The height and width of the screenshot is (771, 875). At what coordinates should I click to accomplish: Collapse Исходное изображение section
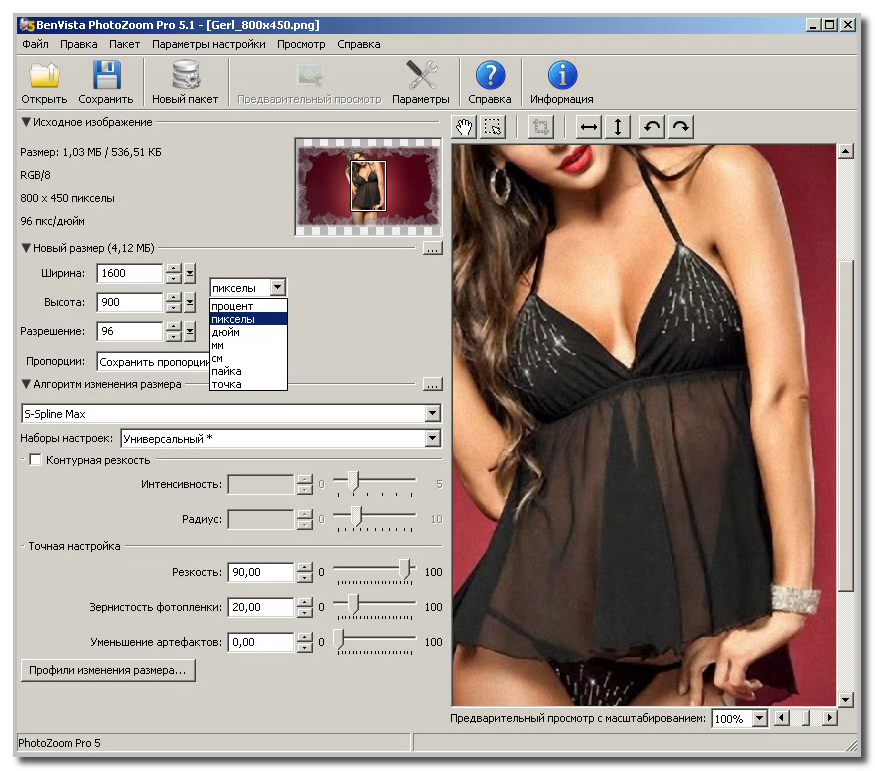(26, 122)
